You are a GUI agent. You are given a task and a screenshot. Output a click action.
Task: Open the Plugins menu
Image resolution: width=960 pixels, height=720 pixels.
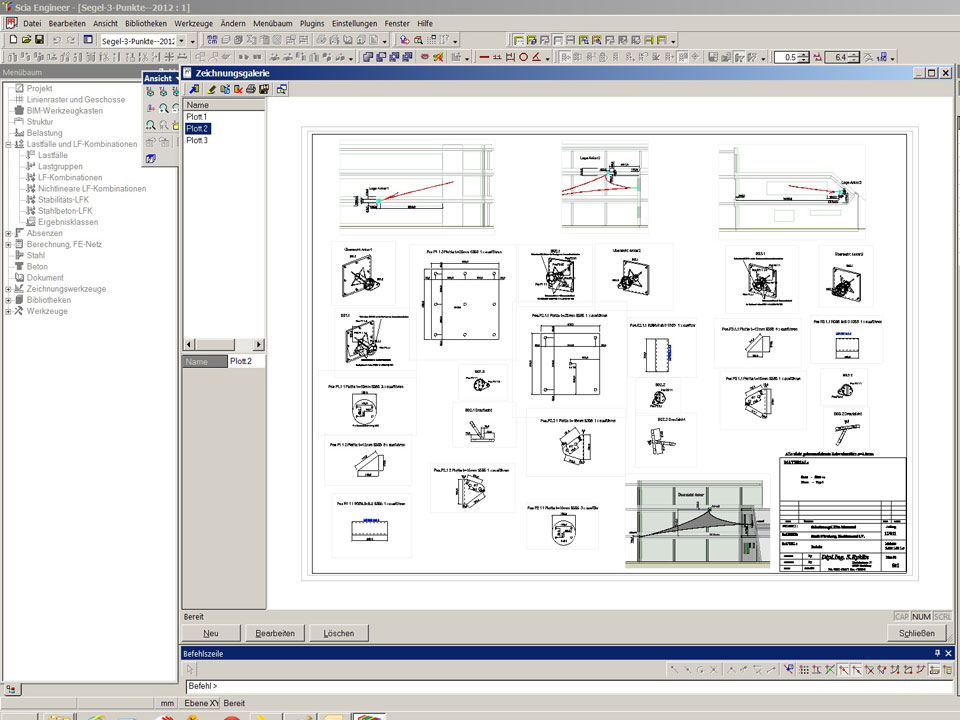coord(313,22)
